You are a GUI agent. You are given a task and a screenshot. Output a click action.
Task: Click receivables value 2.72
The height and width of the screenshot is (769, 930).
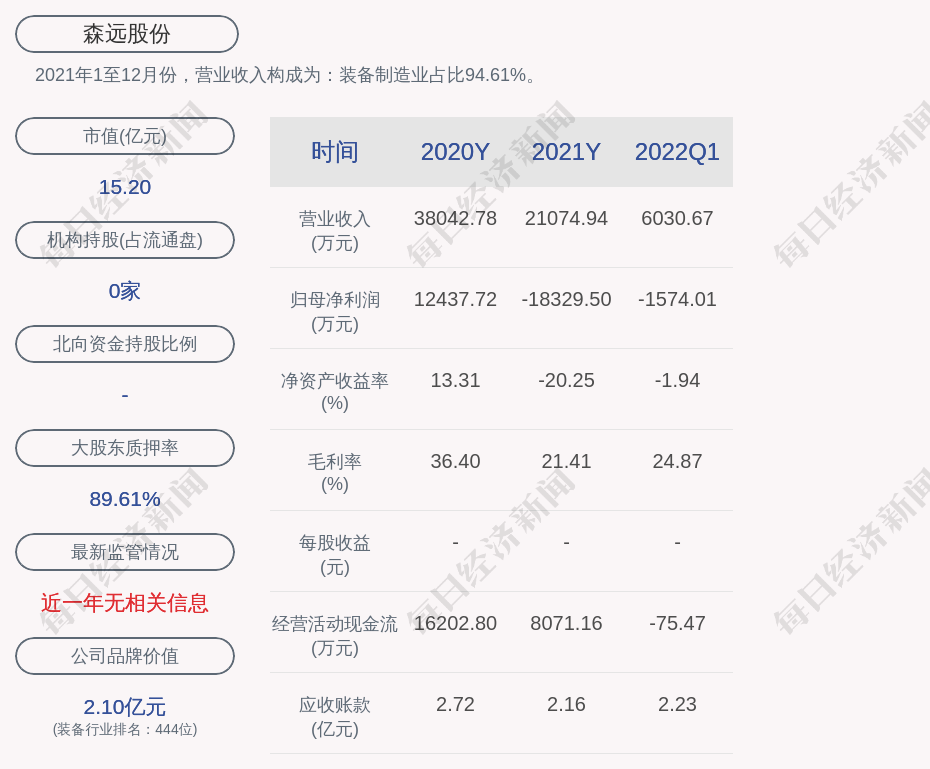(x=455, y=704)
